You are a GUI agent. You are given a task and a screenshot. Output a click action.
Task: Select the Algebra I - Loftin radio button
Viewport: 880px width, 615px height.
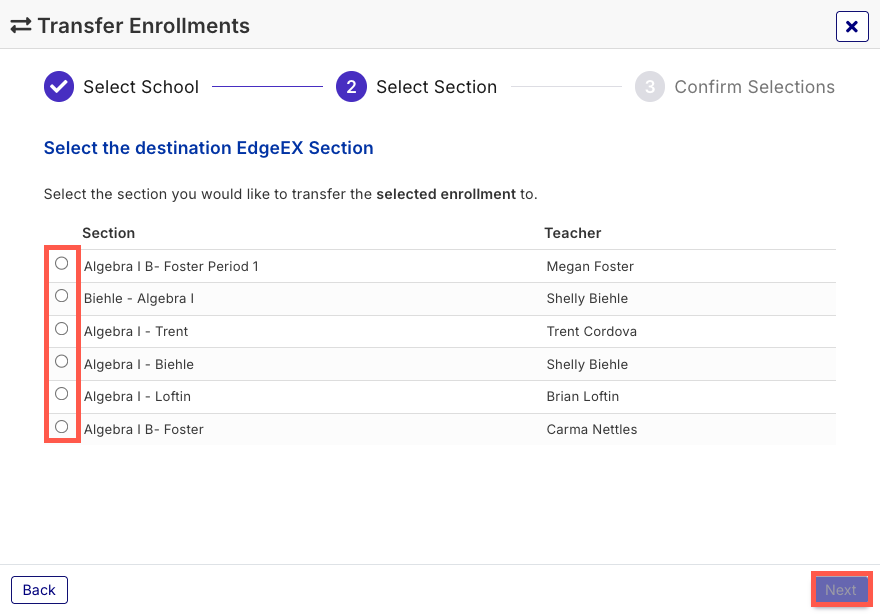[x=62, y=394]
